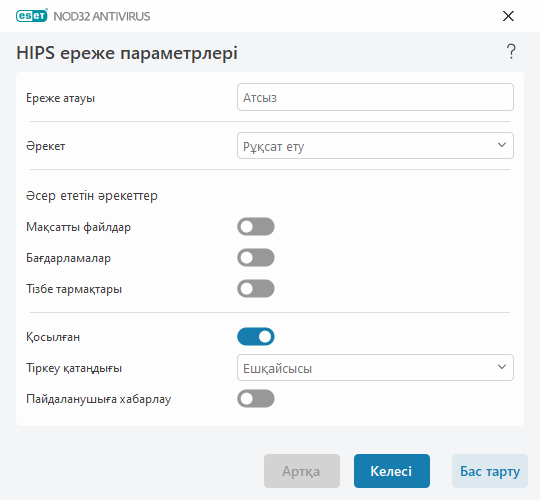The image size is (540, 500).
Task: Enable the Бағдарламалар switch
Action: [256, 258]
